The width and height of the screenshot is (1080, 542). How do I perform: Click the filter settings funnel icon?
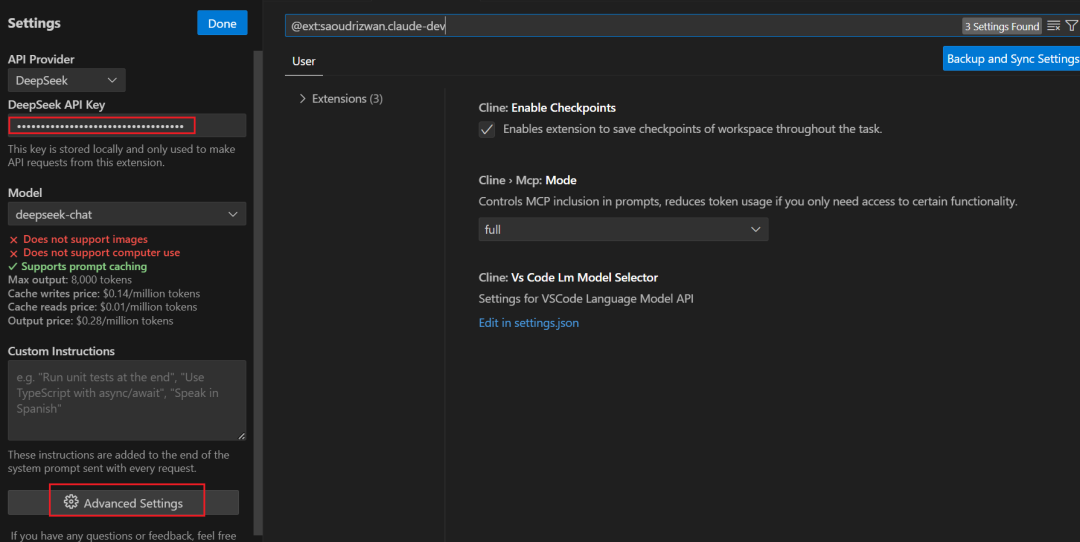click(x=1071, y=26)
